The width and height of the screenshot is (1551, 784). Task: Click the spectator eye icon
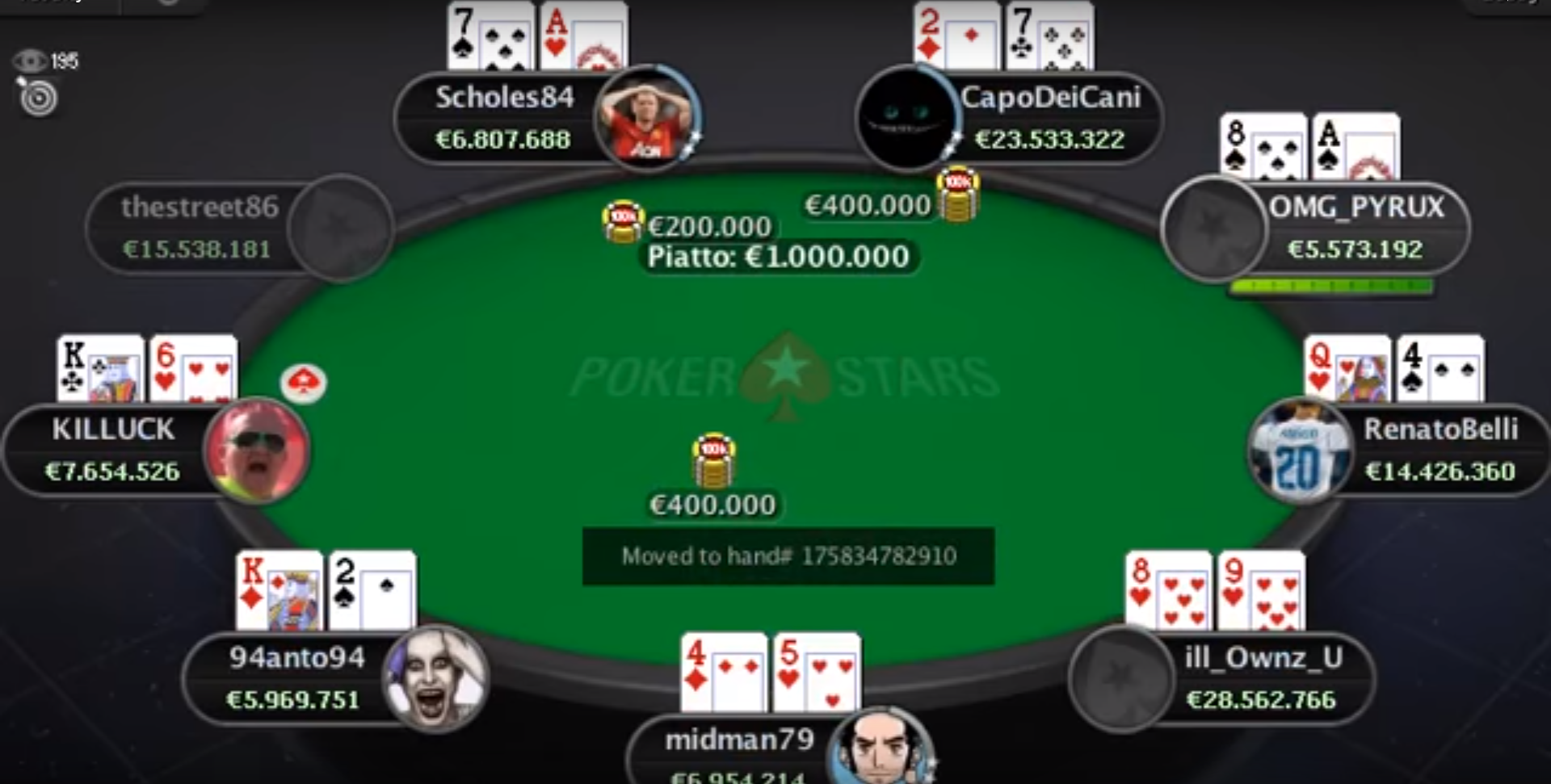pos(30,61)
